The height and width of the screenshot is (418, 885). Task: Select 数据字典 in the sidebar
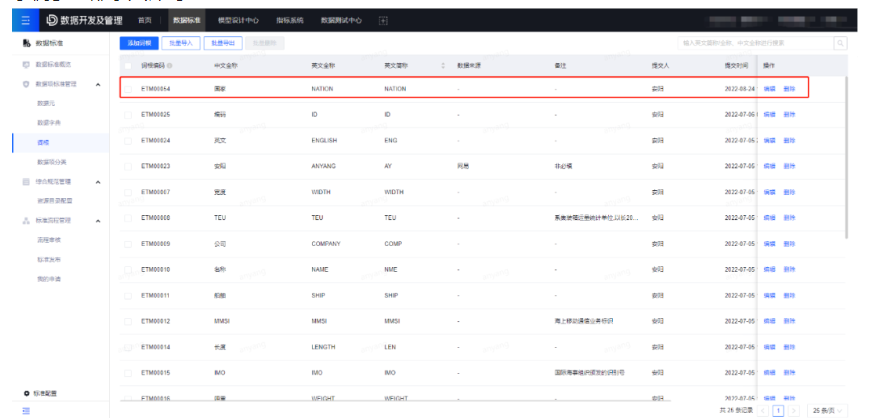click(49, 123)
